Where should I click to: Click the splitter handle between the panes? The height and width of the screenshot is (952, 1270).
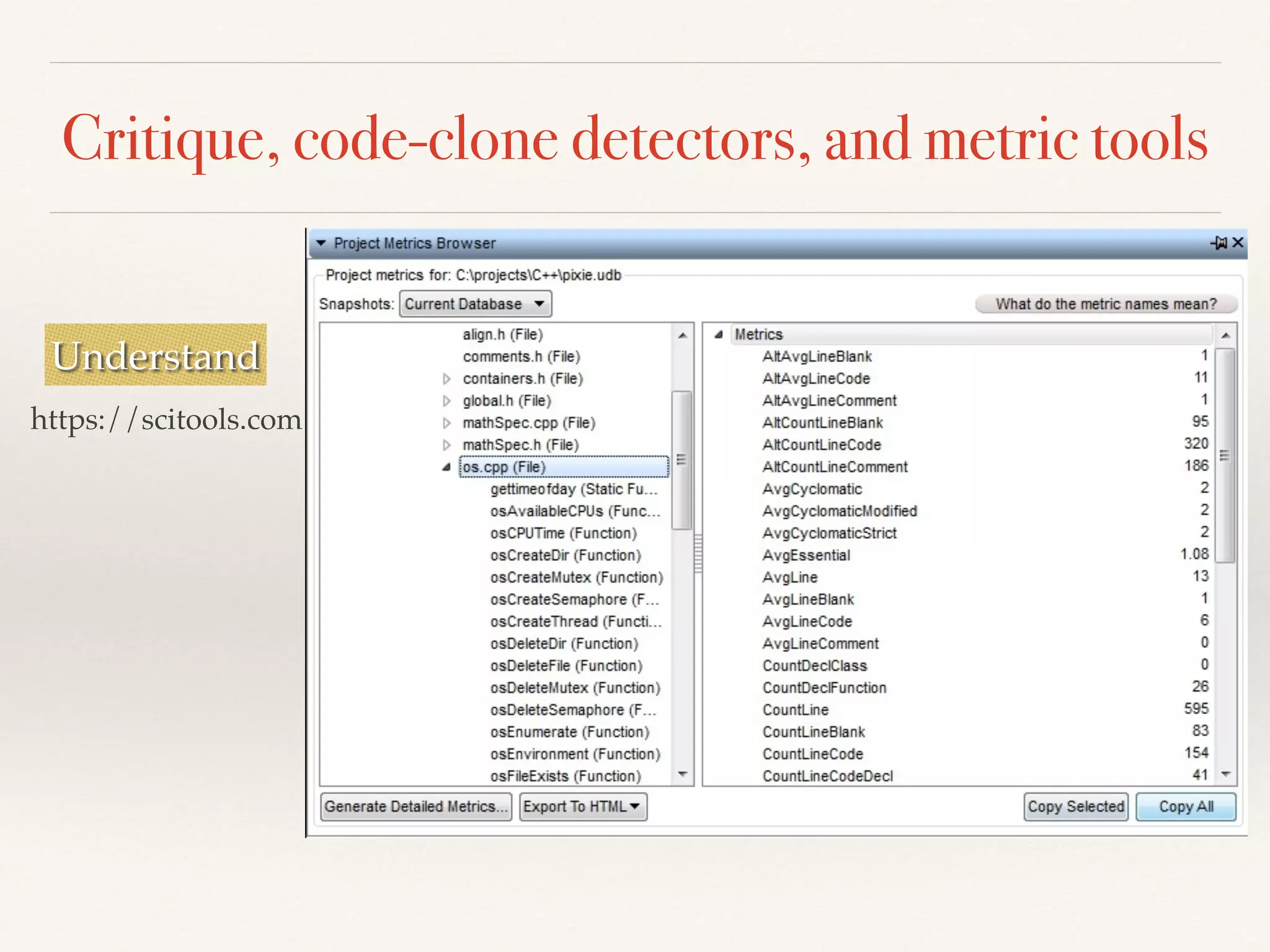(x=698, y=554)
